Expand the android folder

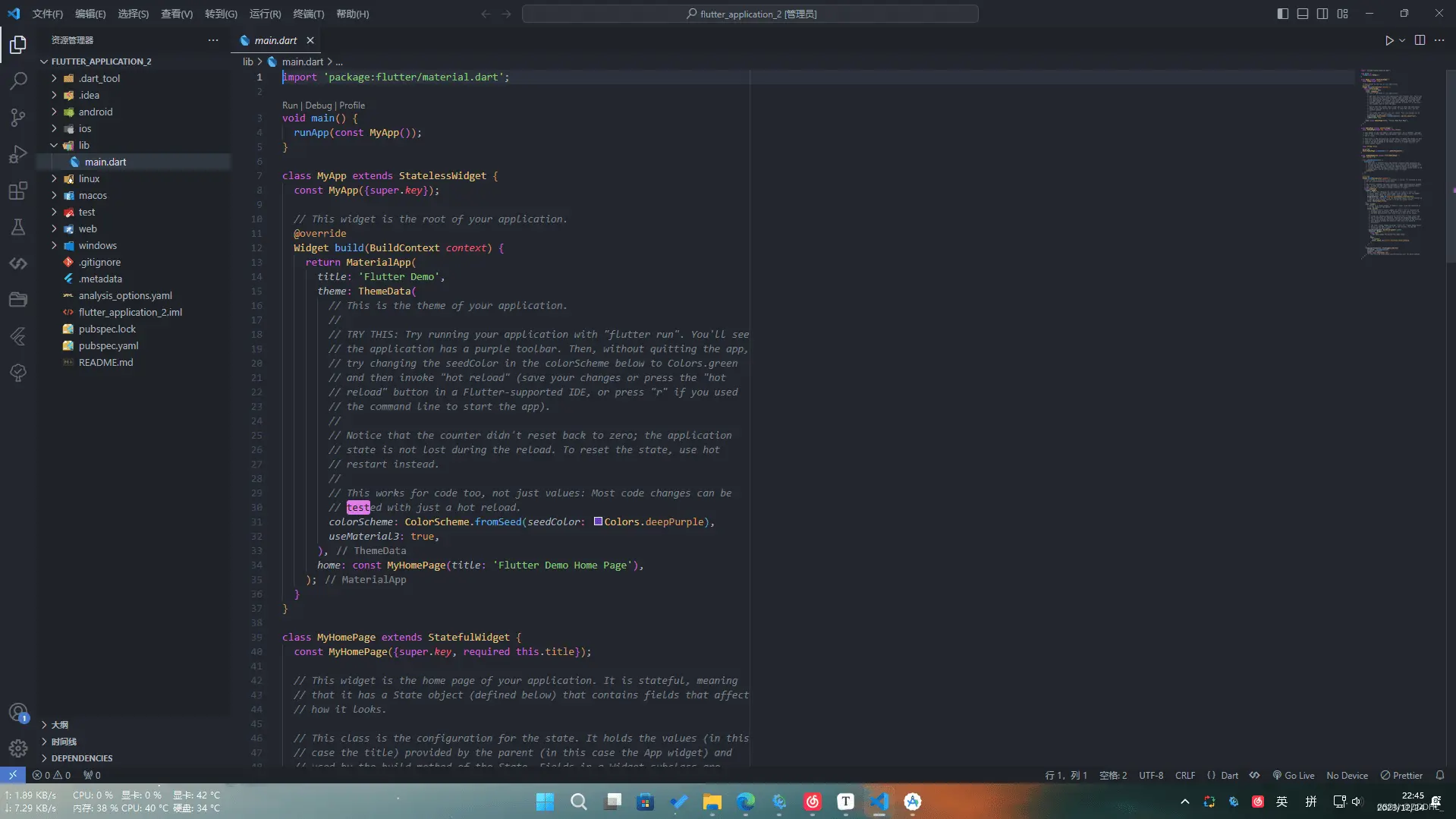[x=95, y=112]
